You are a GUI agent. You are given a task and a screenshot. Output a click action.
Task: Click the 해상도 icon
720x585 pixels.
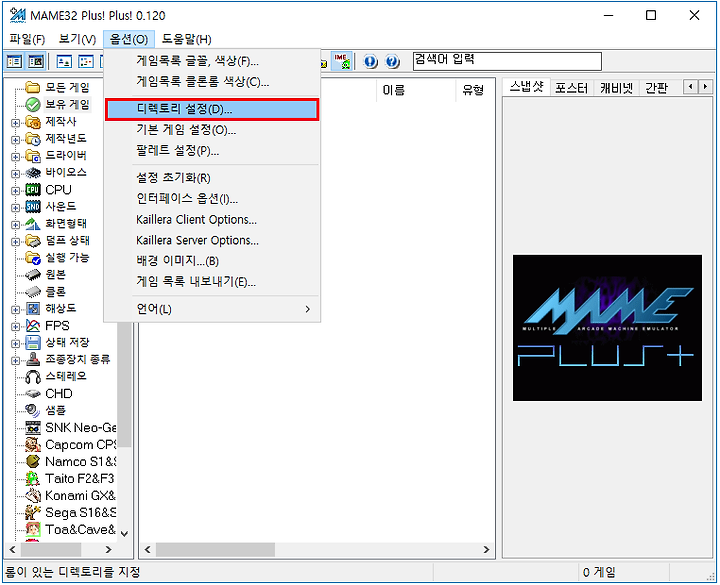pyautogui.click(x=33, y=309)
